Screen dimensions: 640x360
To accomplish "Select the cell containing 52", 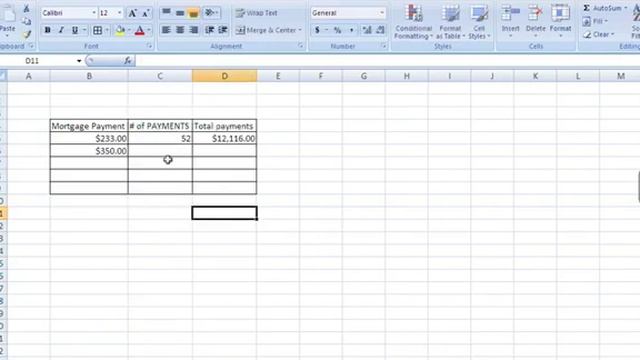I will pyautogui.click(x=160, y=138).
